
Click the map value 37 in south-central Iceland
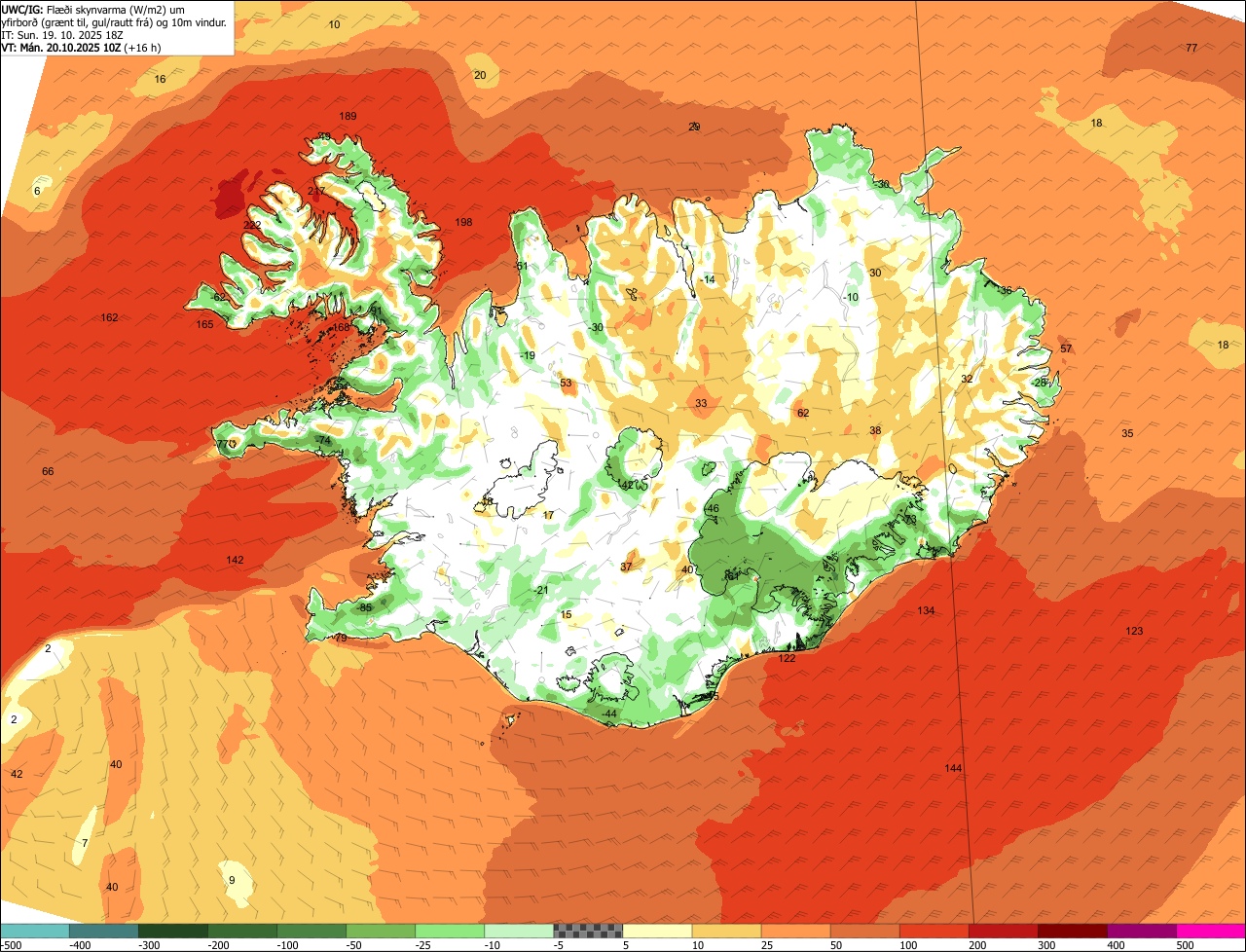click(x=626, y=567)
